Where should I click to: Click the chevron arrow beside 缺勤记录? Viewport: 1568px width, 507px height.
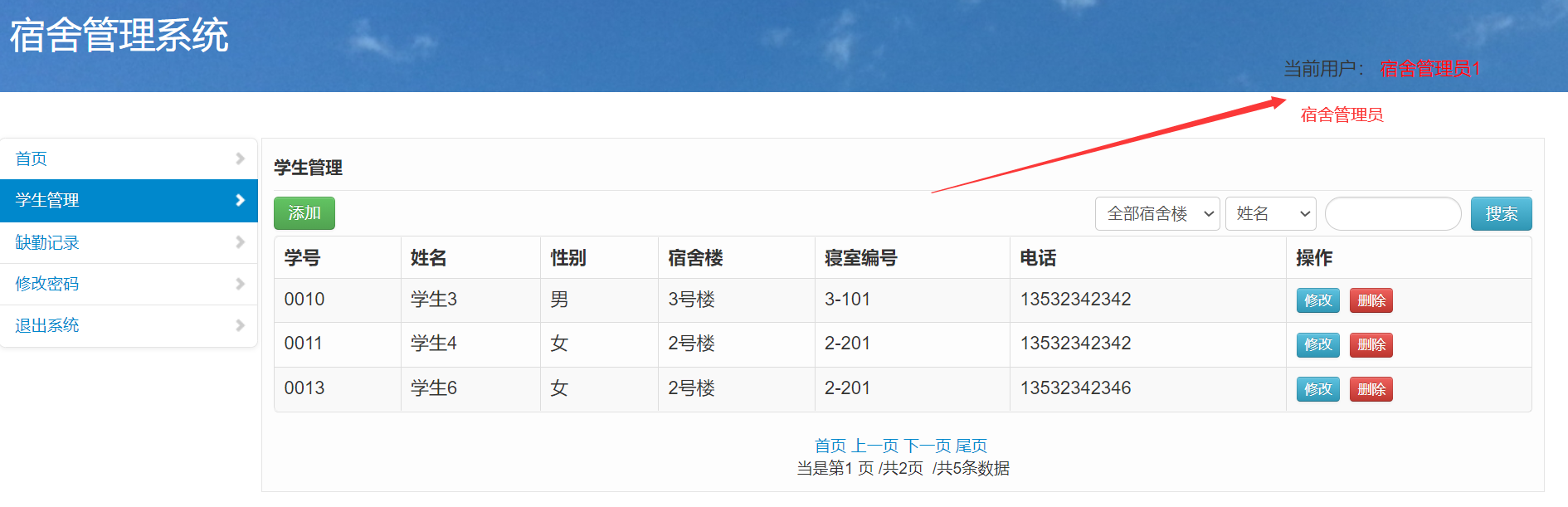[240, 242]
